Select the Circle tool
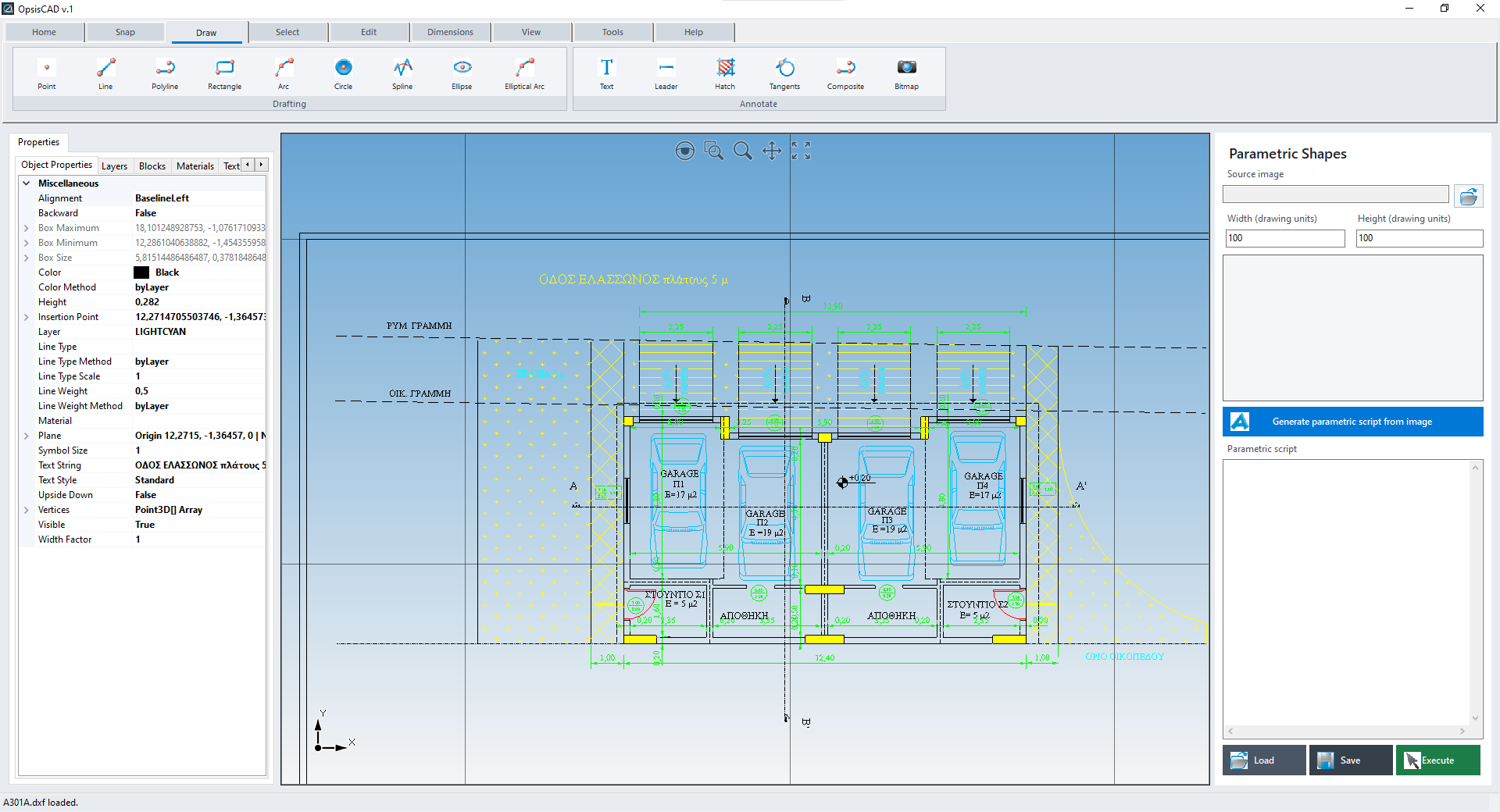This screenshot has width=1500, height=812. tap(343, 74)
